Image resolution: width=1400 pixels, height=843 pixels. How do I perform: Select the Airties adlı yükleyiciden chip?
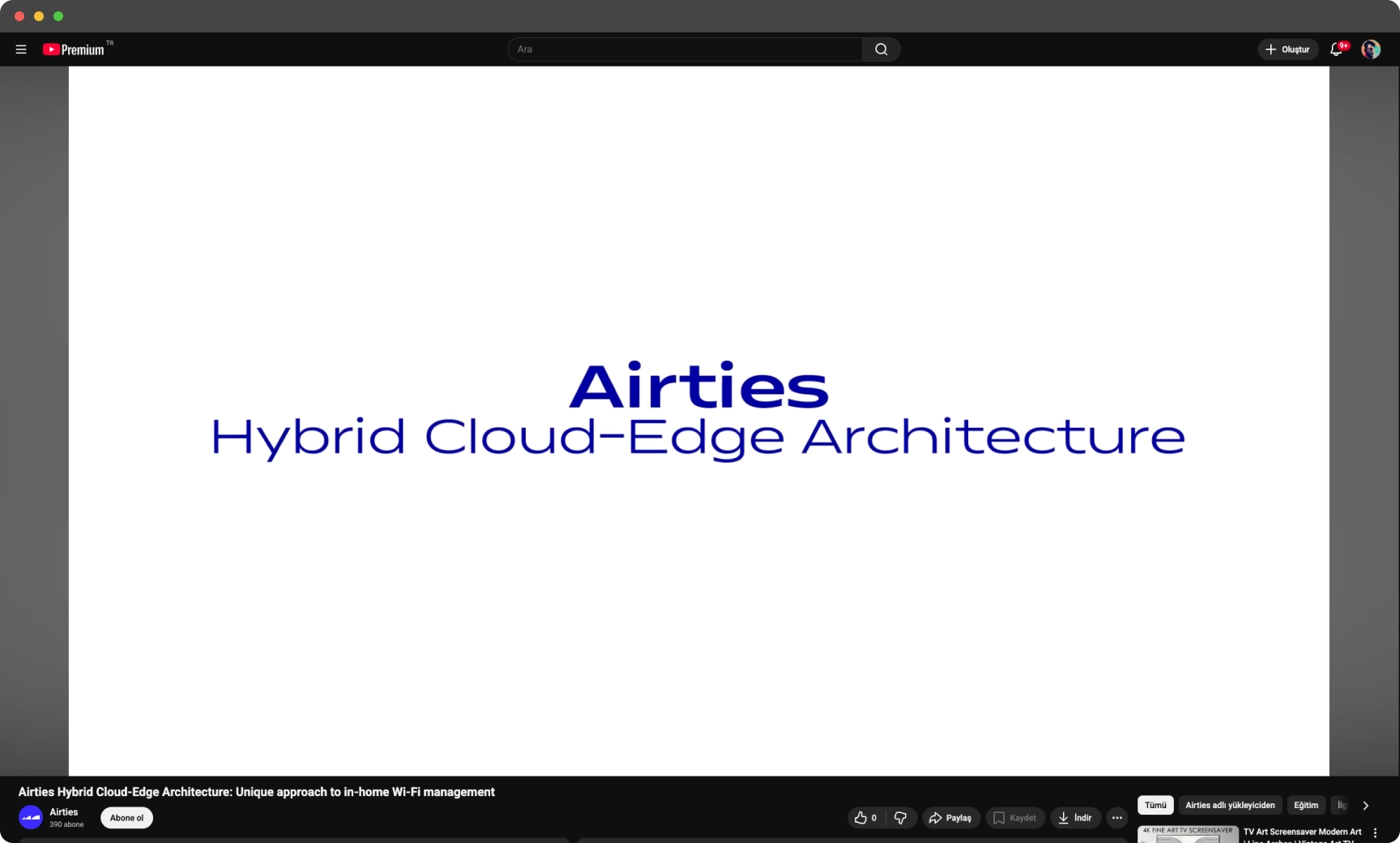tap(1230, 805)
